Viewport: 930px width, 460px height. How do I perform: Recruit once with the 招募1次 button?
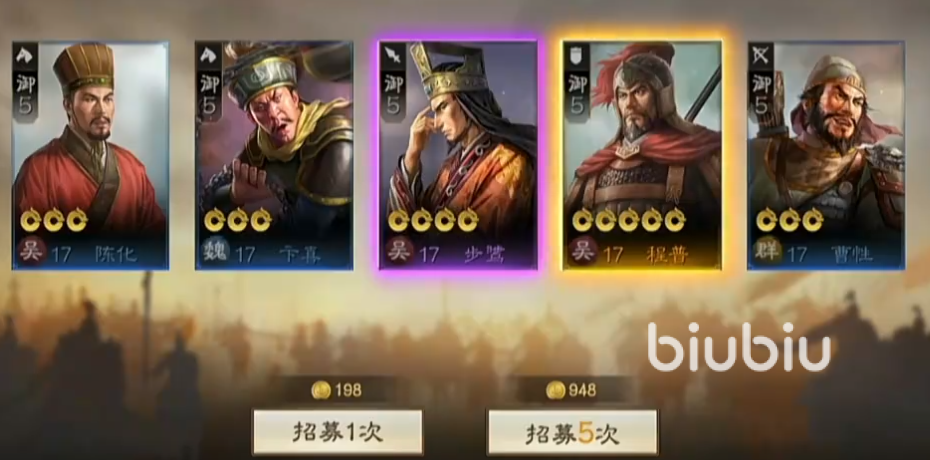(337, 432)
